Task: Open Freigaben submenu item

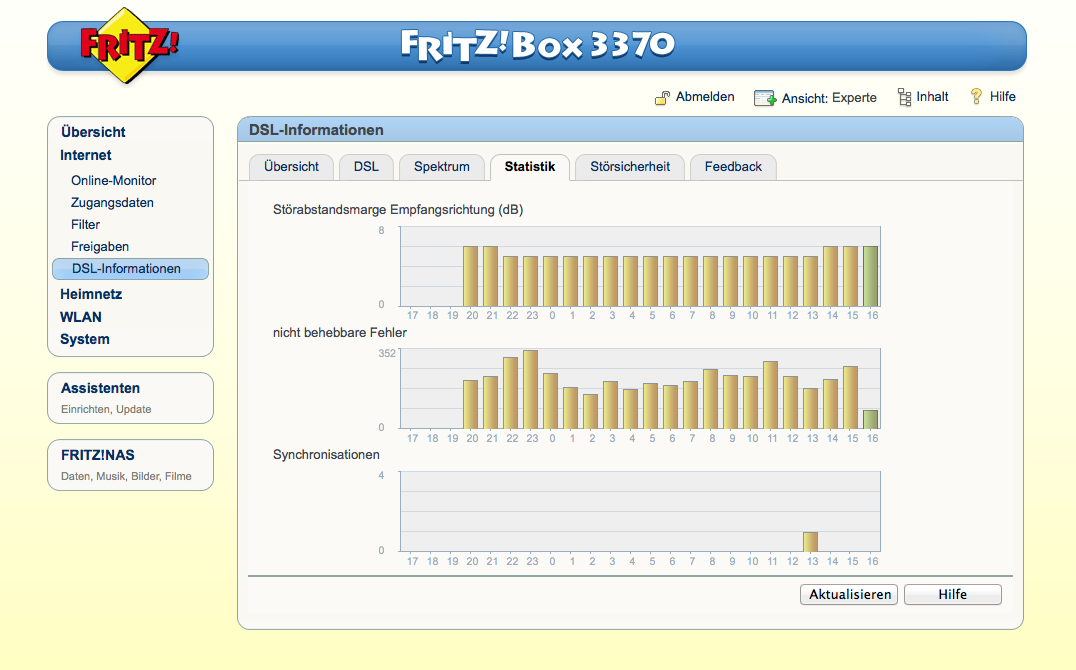Action: [100, 246]
